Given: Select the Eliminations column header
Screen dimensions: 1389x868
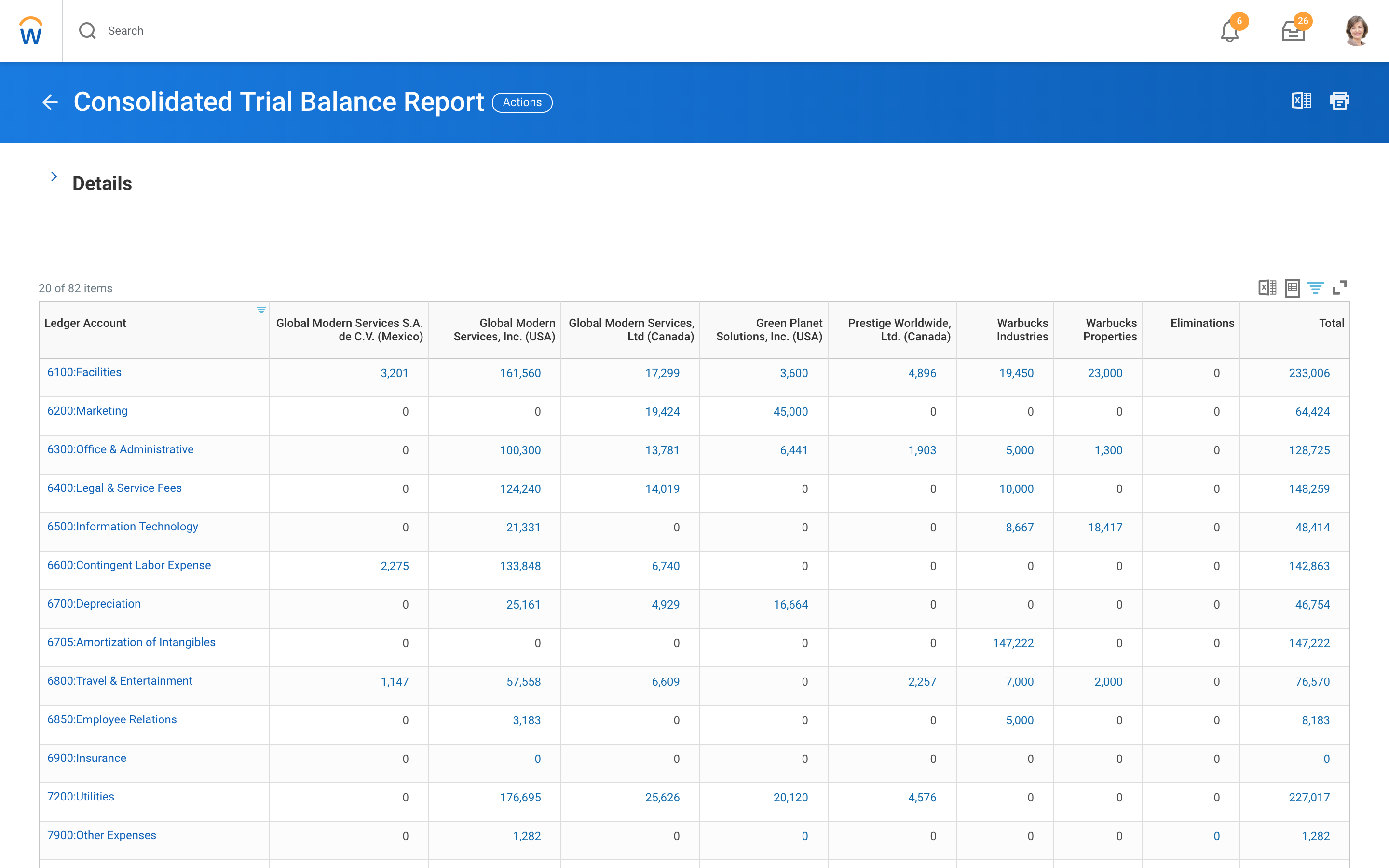Looking at the screenshot, I should (1202, 323).
